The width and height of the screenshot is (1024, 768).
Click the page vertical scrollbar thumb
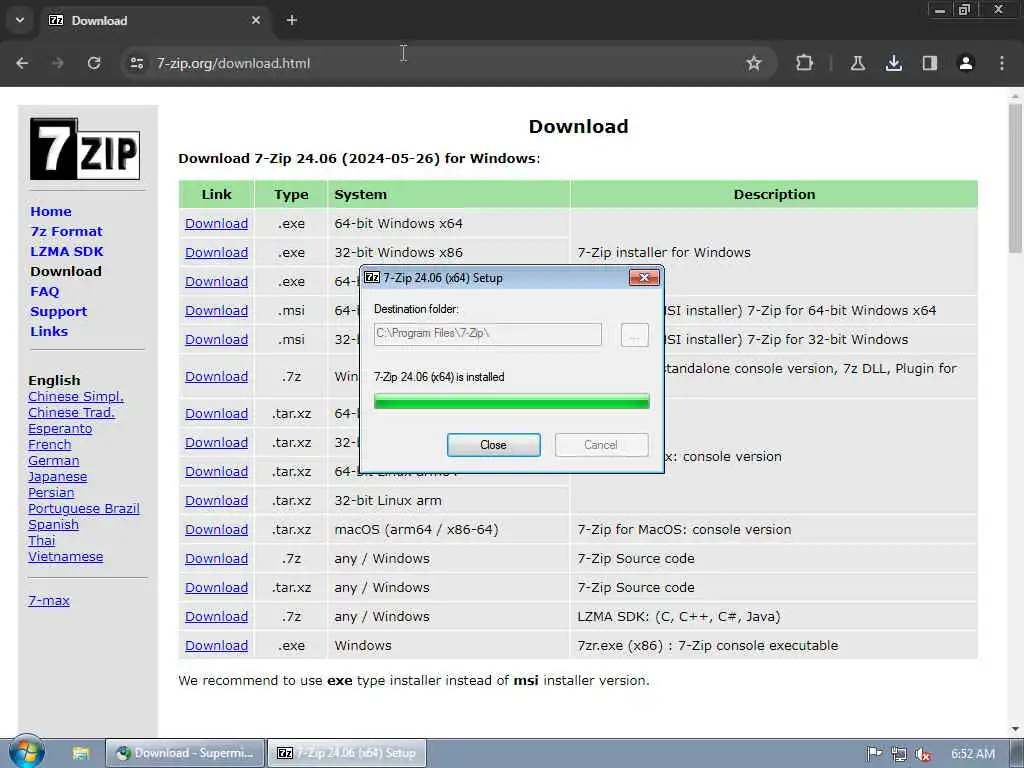click(1015, 178)
